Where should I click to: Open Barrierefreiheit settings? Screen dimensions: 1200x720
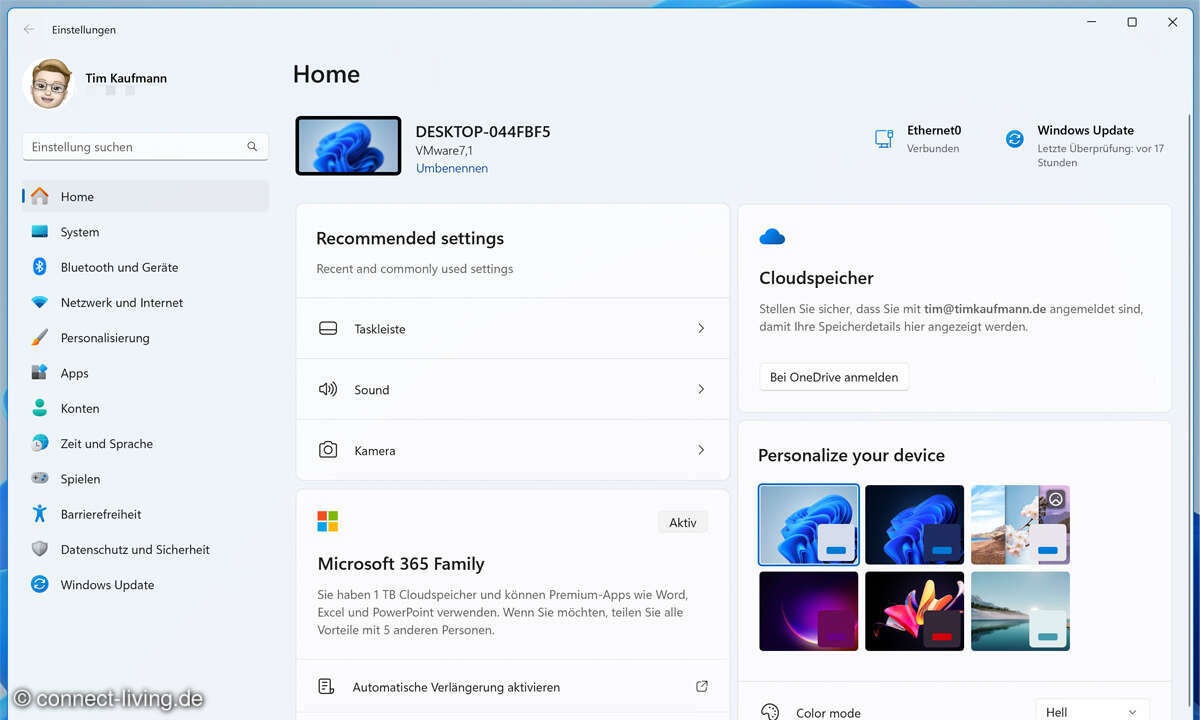pos(146,513)
